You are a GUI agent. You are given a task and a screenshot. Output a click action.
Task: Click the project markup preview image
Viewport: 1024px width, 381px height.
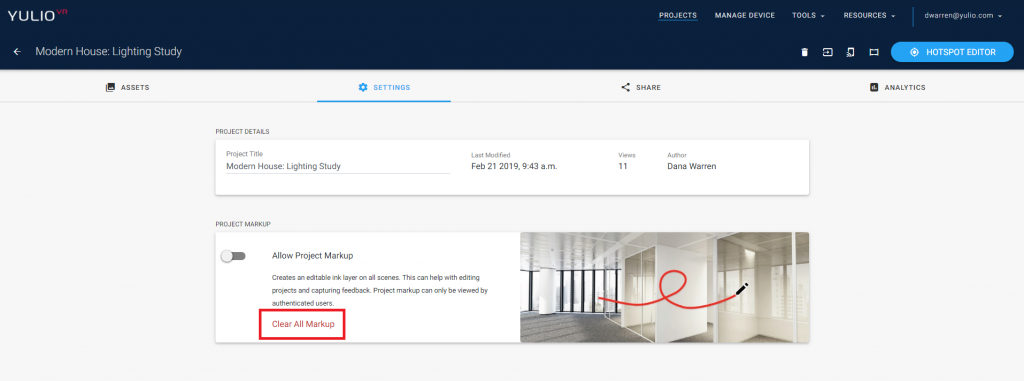pos(665,287)
